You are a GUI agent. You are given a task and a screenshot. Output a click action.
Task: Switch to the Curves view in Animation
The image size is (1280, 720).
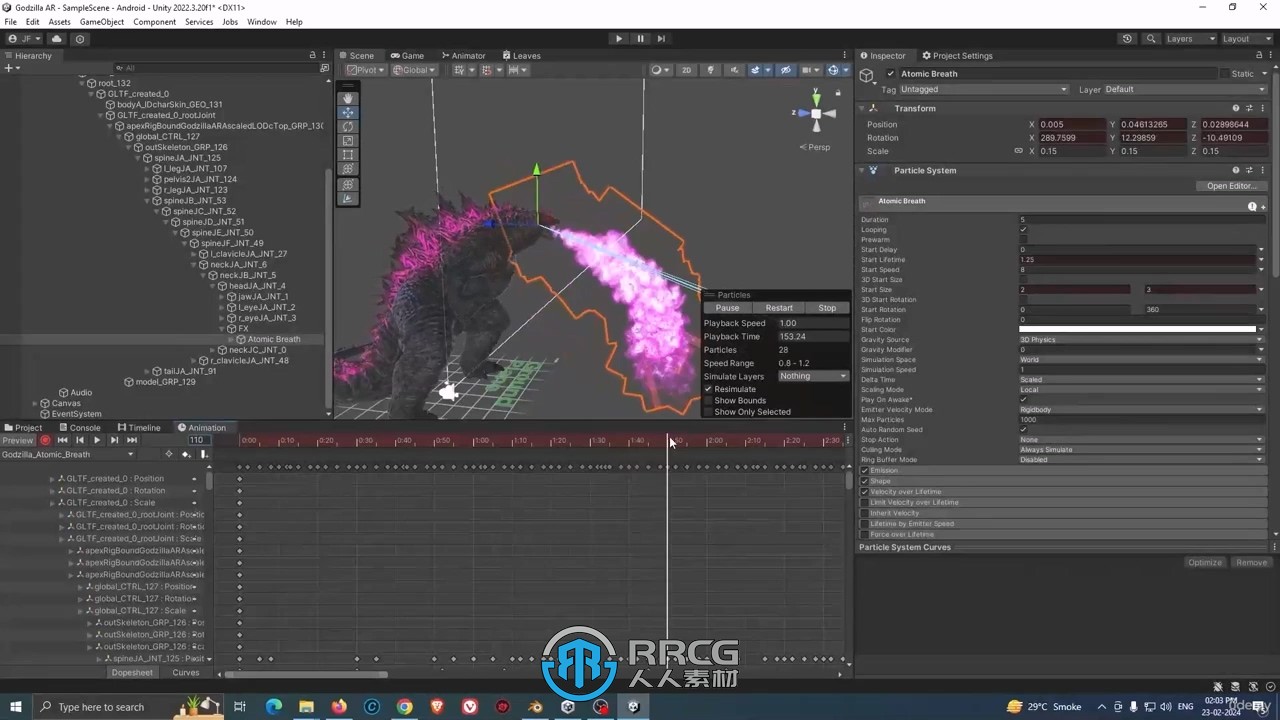tap(186, 673)
